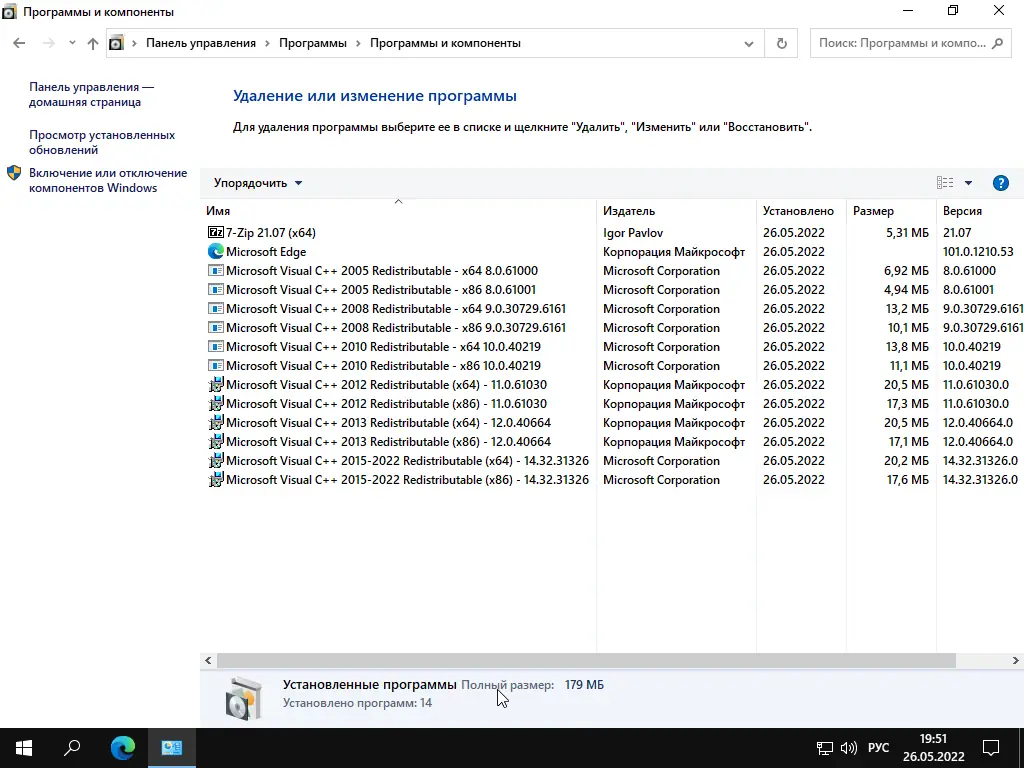Viewport: 1024px width, 768px height.
Task: Sort by Размер column header
Action: point(891,211)
